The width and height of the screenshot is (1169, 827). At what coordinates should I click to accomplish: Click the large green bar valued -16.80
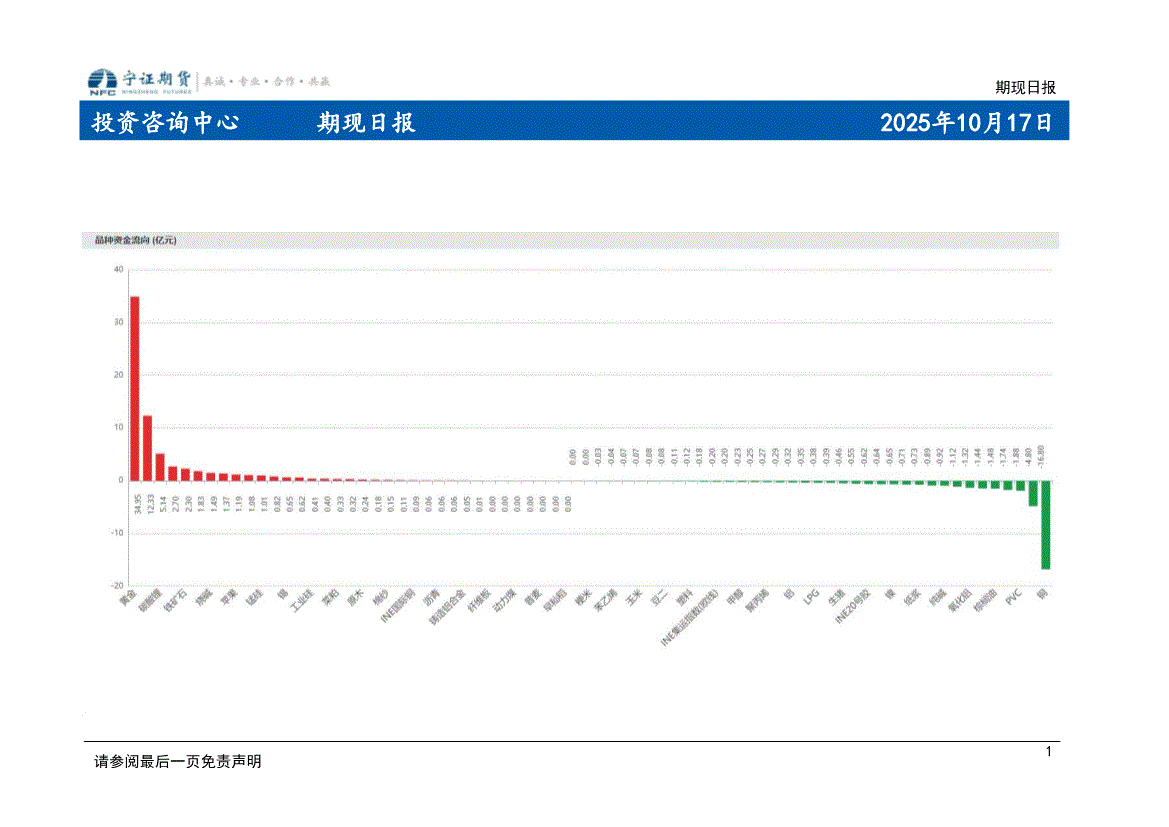pos(1046,524)
